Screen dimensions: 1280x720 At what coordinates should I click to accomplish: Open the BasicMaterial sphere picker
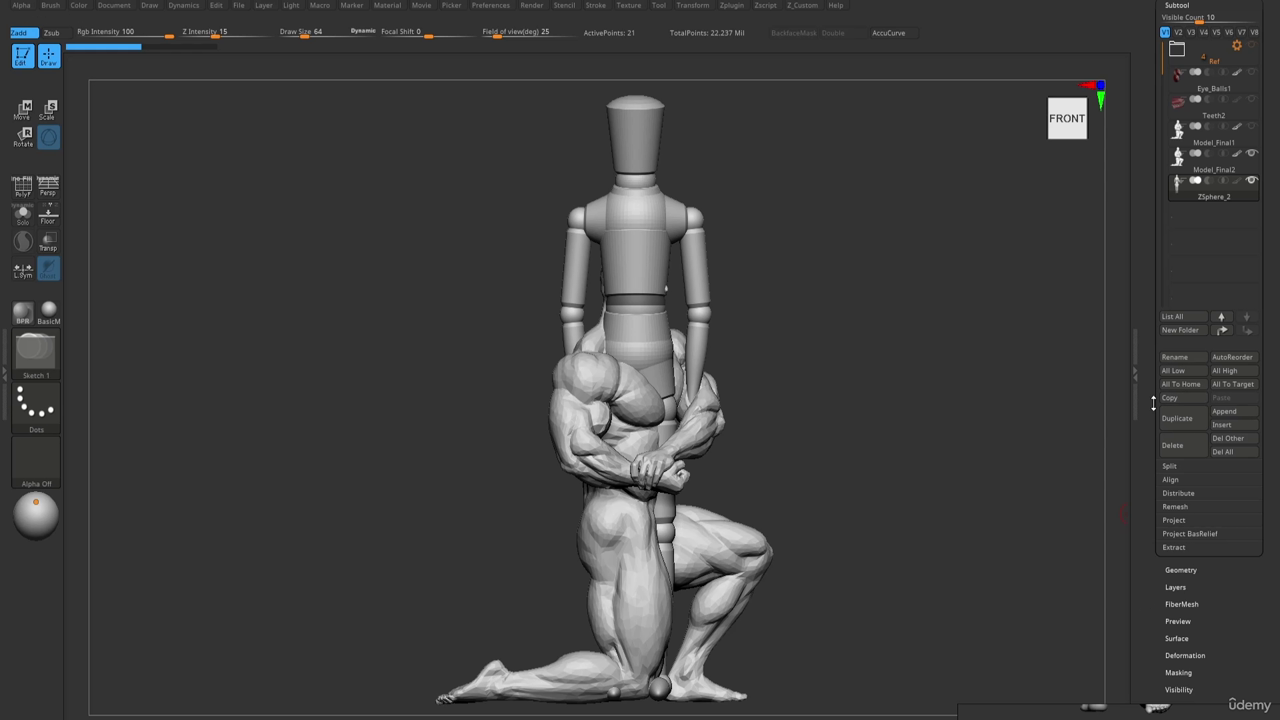(x=49, y=313)
